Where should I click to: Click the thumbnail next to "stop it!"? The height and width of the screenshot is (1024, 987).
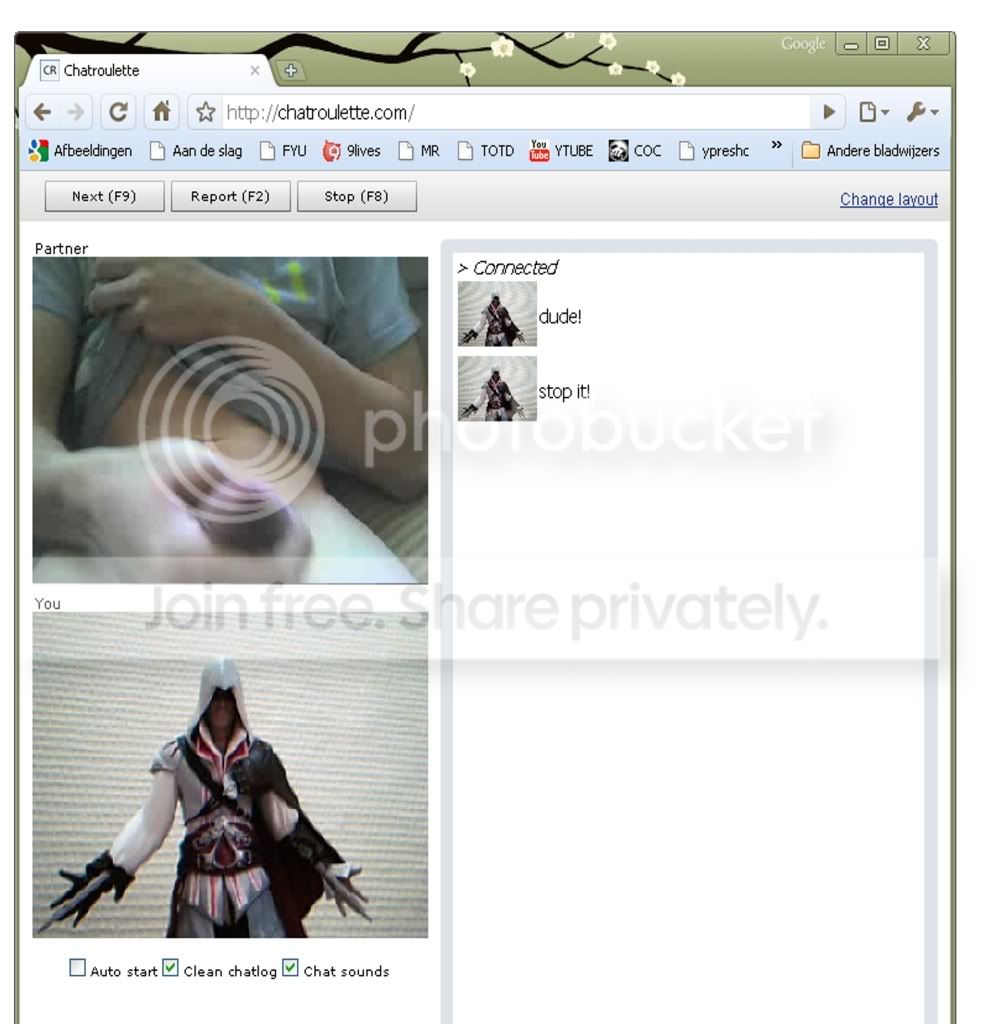point(497,389)
